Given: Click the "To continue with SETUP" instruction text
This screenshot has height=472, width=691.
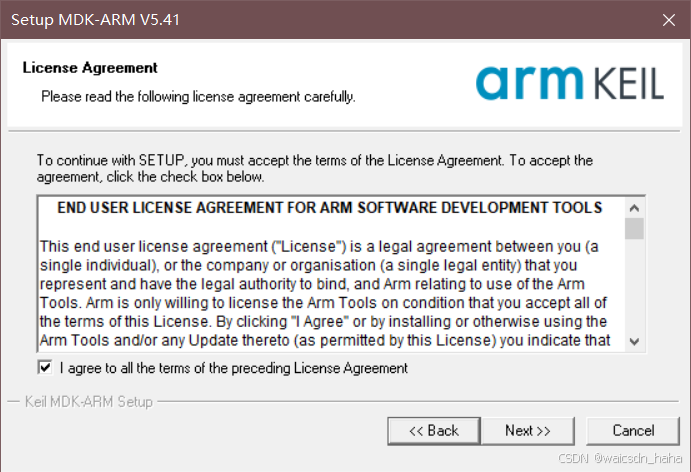Looking at the screenshot, I should point(315,168).
